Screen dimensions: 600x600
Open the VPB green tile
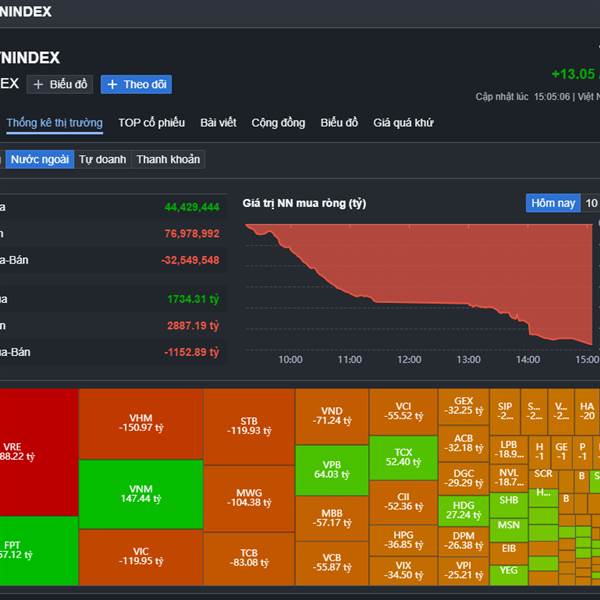[332, 469]
